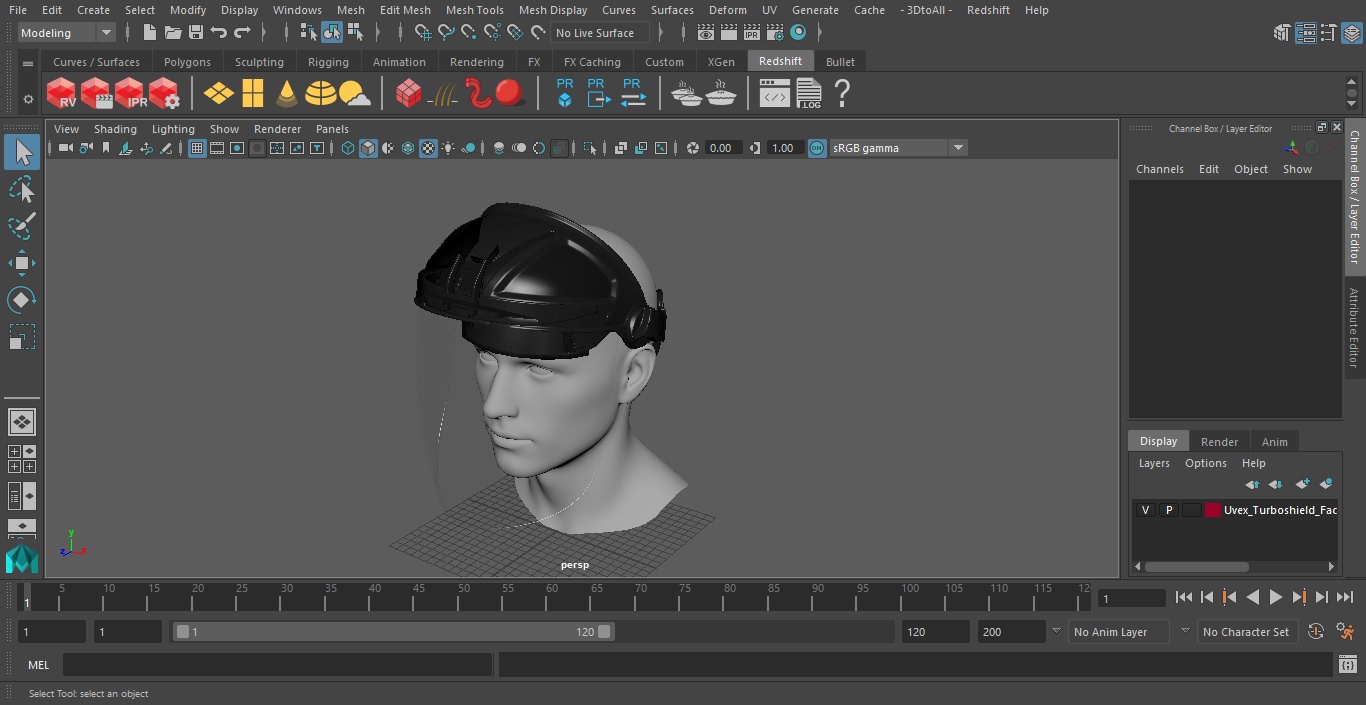Click No Live Surface field
The width and height of the screenshot is (1366, 705).
pos(599,33)
